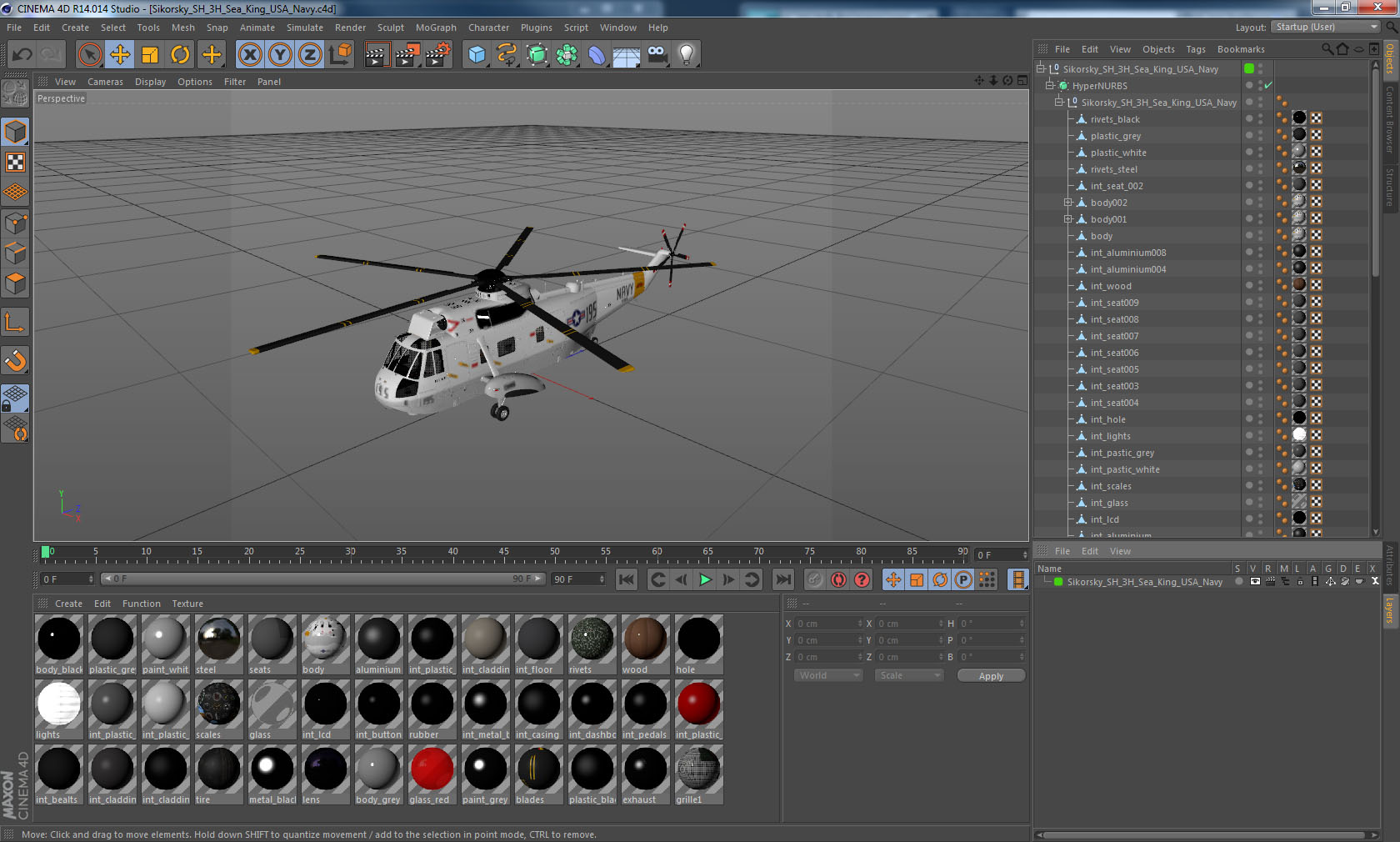Toggle the Z axis lock
1400x842 pixels.
tap(310, 55)
